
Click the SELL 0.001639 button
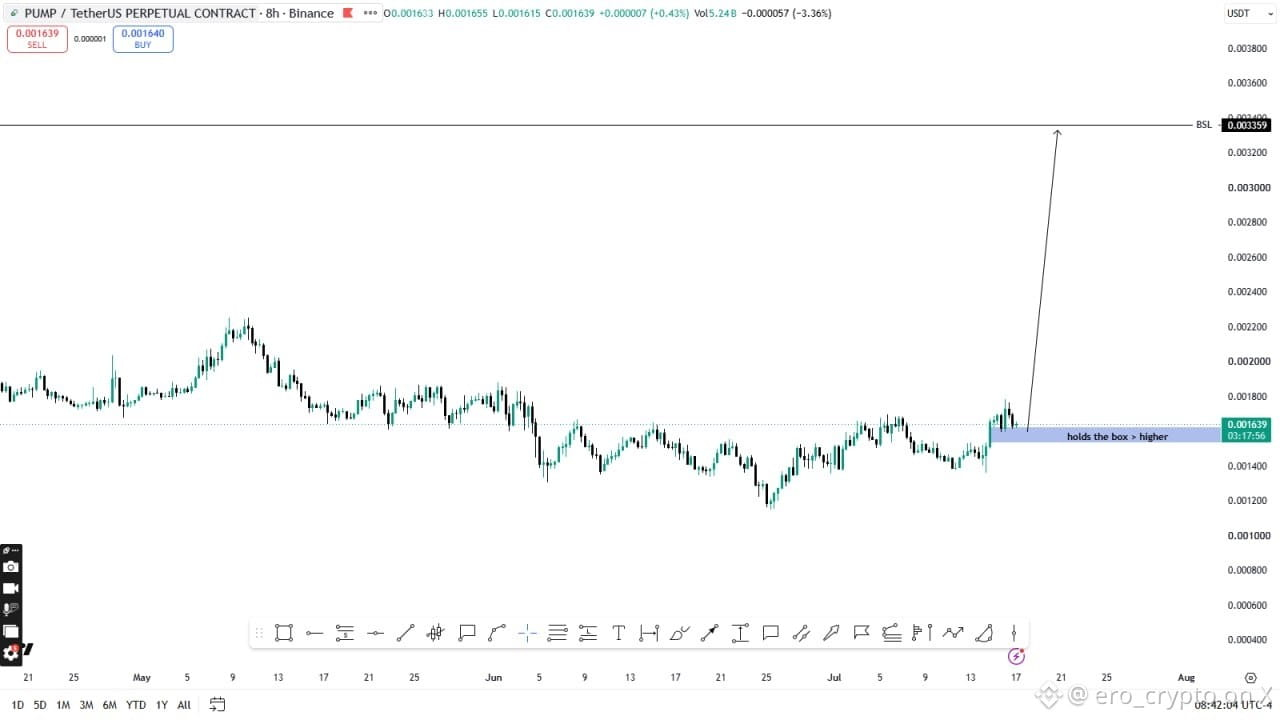point(37,39)
